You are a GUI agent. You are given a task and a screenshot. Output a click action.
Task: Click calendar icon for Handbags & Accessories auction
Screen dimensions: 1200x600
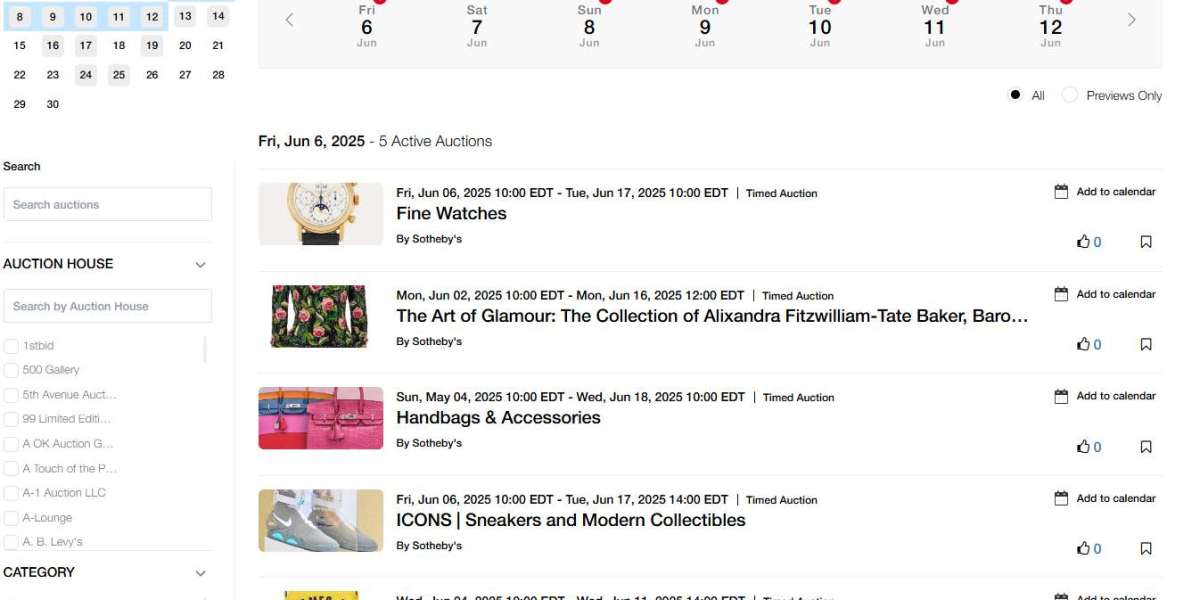tap(1061, 396)
